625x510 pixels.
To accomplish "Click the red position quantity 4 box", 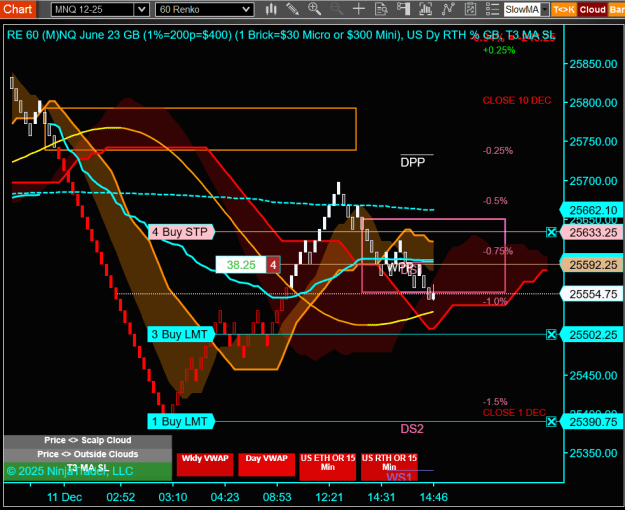I will tap(273, 265).
